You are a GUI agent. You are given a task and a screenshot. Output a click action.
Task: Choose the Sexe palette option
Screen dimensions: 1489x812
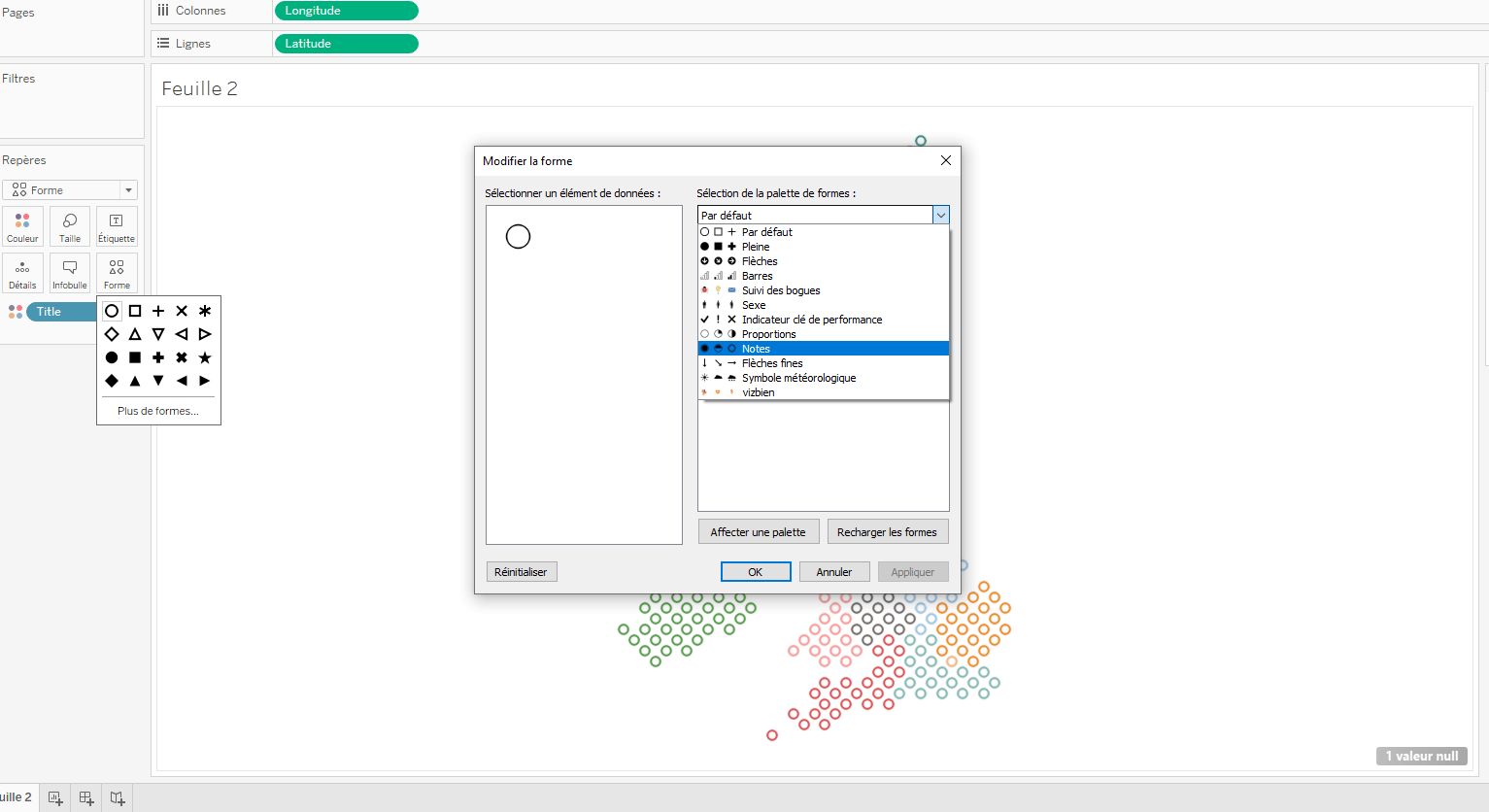[x=824, y=305]
